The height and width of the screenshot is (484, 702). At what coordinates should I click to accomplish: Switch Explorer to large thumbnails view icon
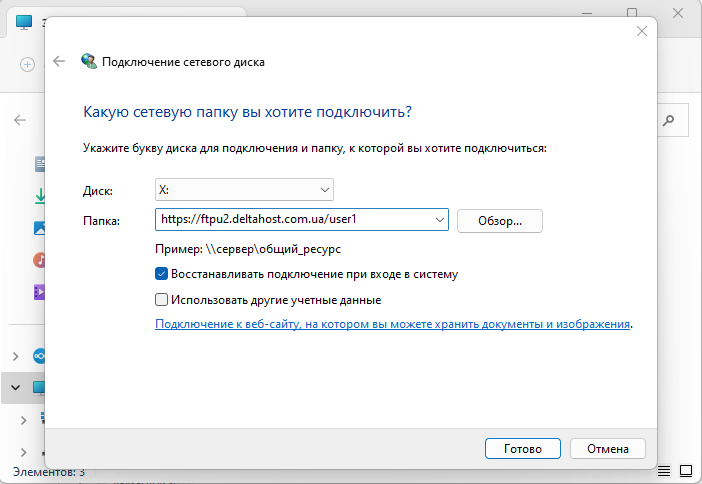pos(686,471)
